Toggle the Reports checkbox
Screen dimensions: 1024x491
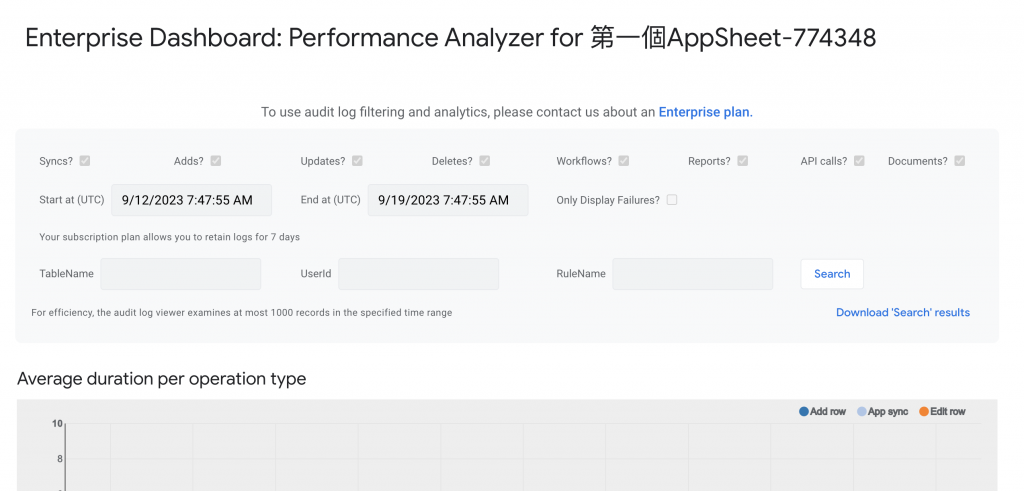click(742, 161)
